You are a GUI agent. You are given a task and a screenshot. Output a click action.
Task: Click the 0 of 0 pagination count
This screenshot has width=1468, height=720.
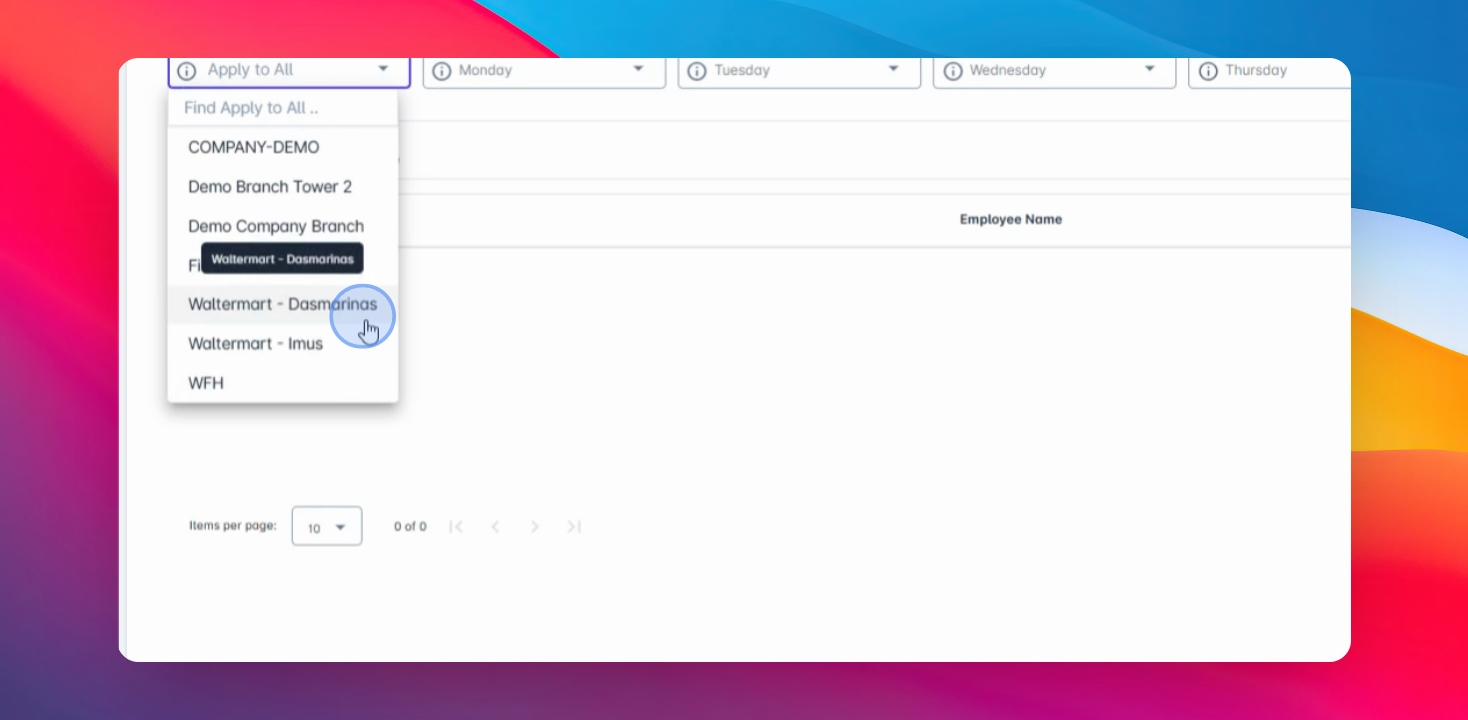[x=410, y=526]
